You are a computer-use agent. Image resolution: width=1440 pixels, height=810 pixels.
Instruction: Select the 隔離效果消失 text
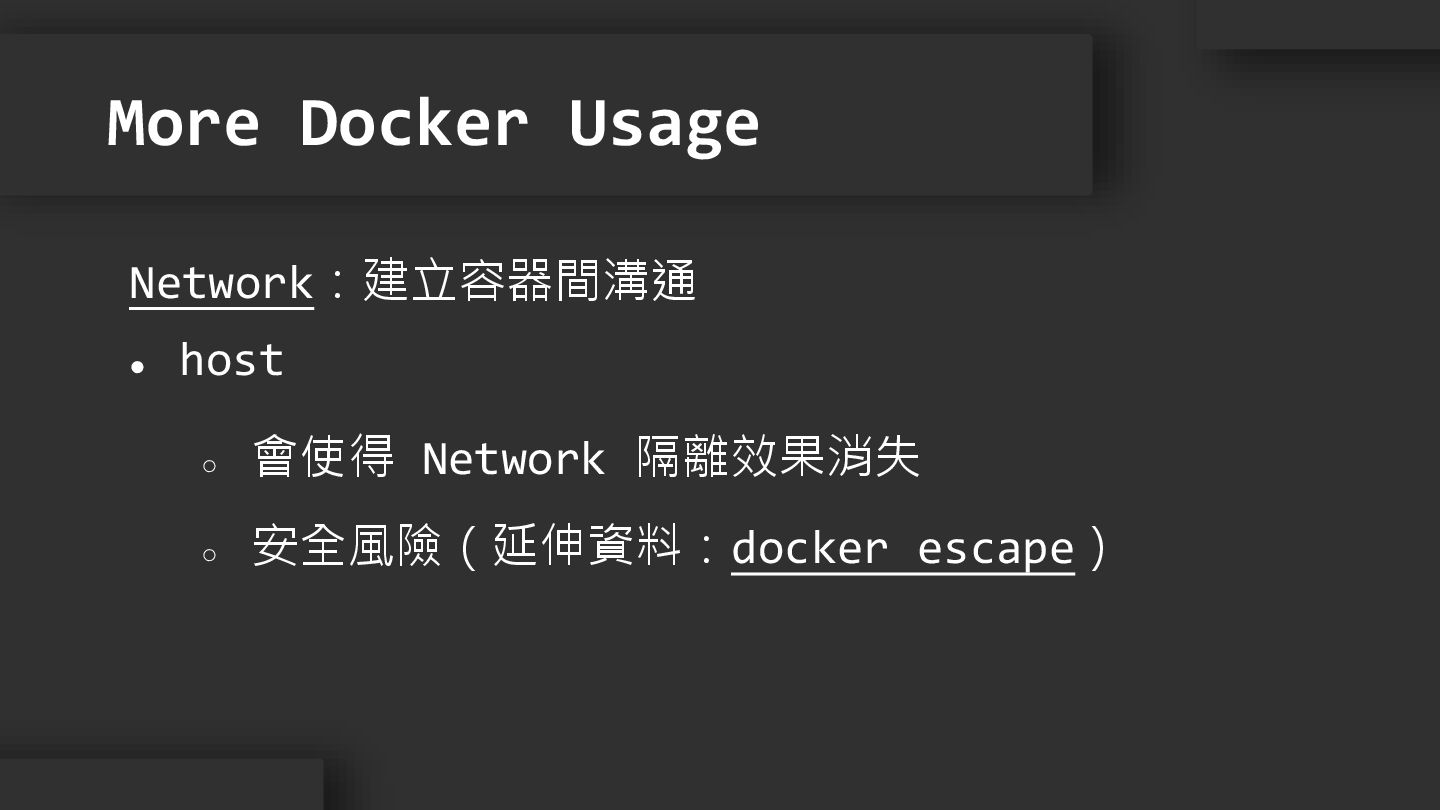[x=777, y=457]
